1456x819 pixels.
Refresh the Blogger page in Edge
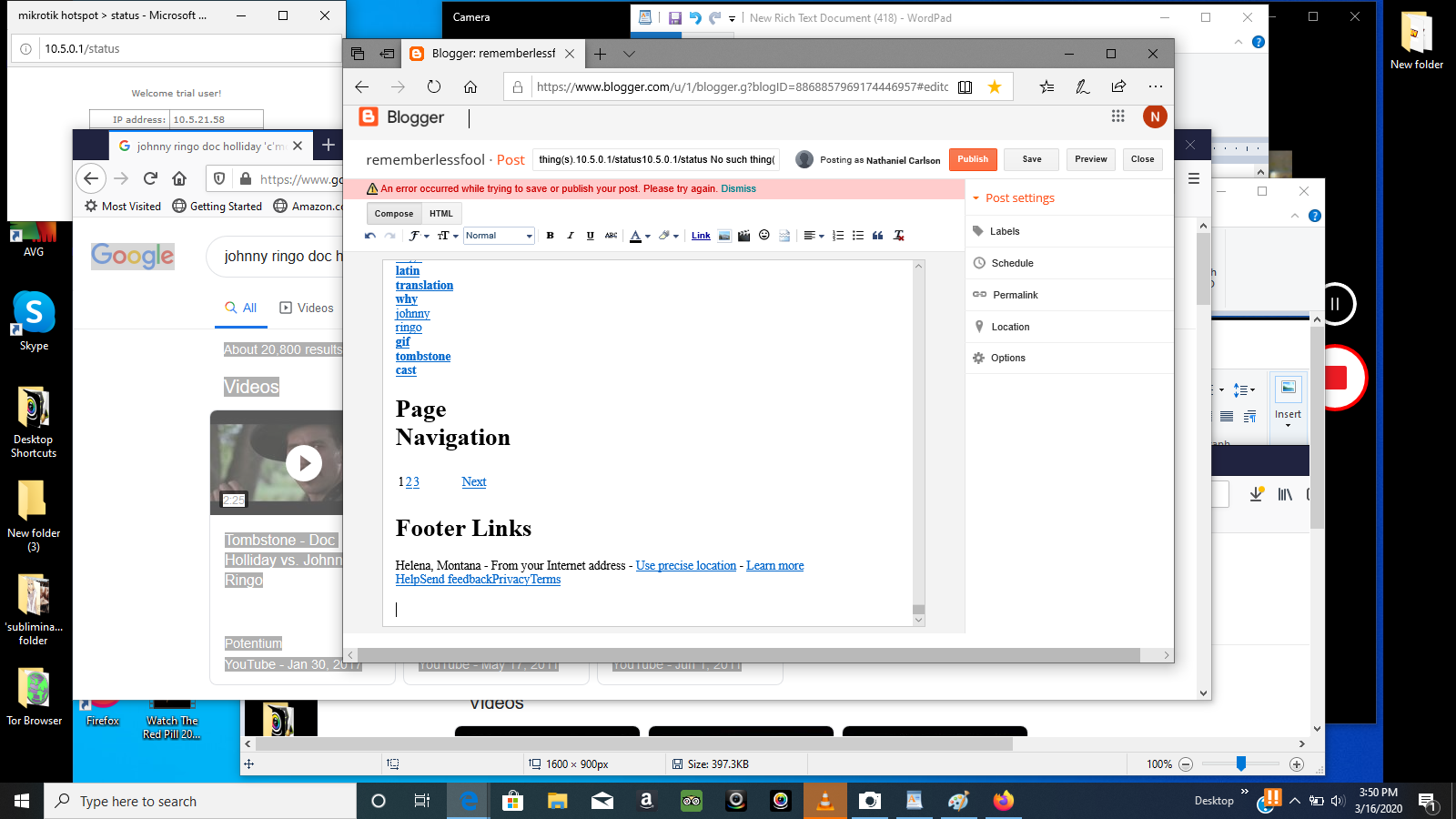click(434, 86)
